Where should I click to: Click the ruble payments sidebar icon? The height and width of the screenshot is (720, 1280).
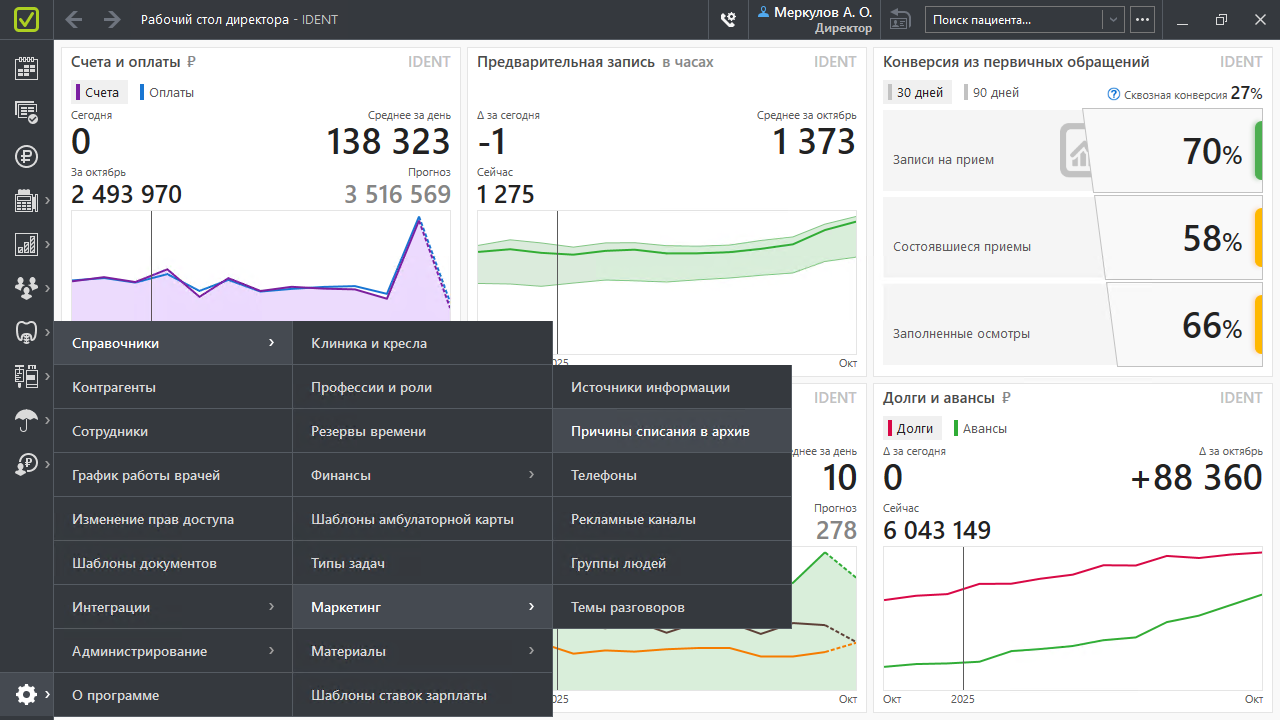point(26,156)
